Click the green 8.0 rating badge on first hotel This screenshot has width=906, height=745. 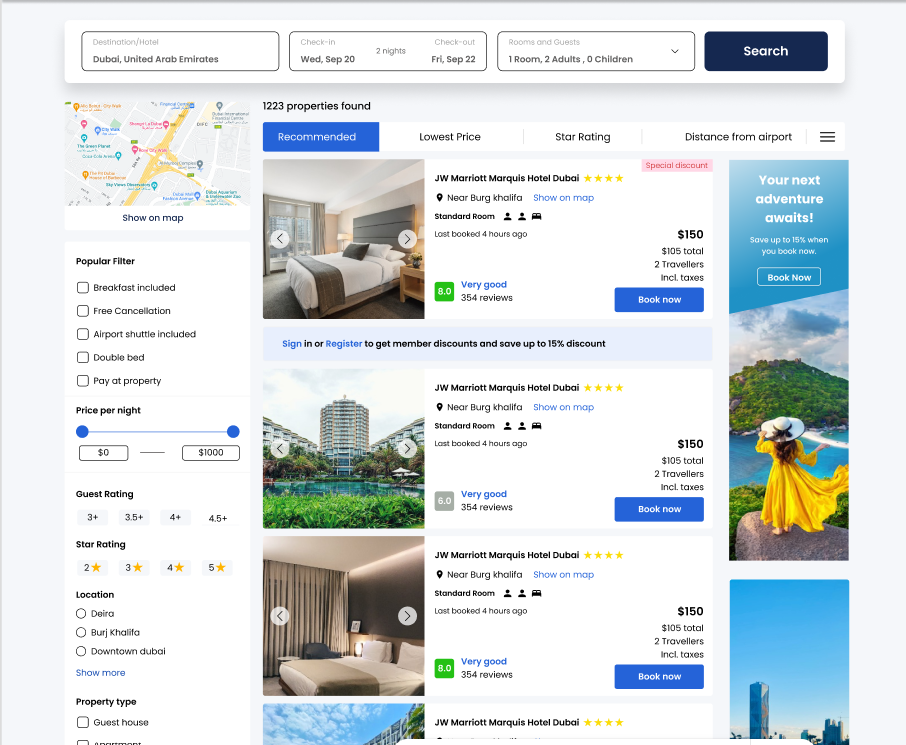pos(444,291)
